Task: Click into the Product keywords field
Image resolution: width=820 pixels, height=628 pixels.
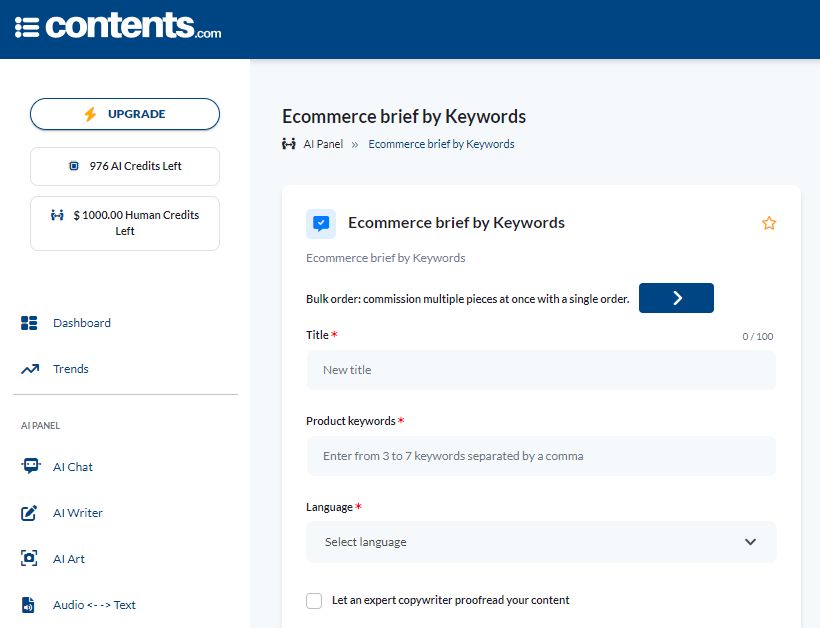Action: [541, 456]
